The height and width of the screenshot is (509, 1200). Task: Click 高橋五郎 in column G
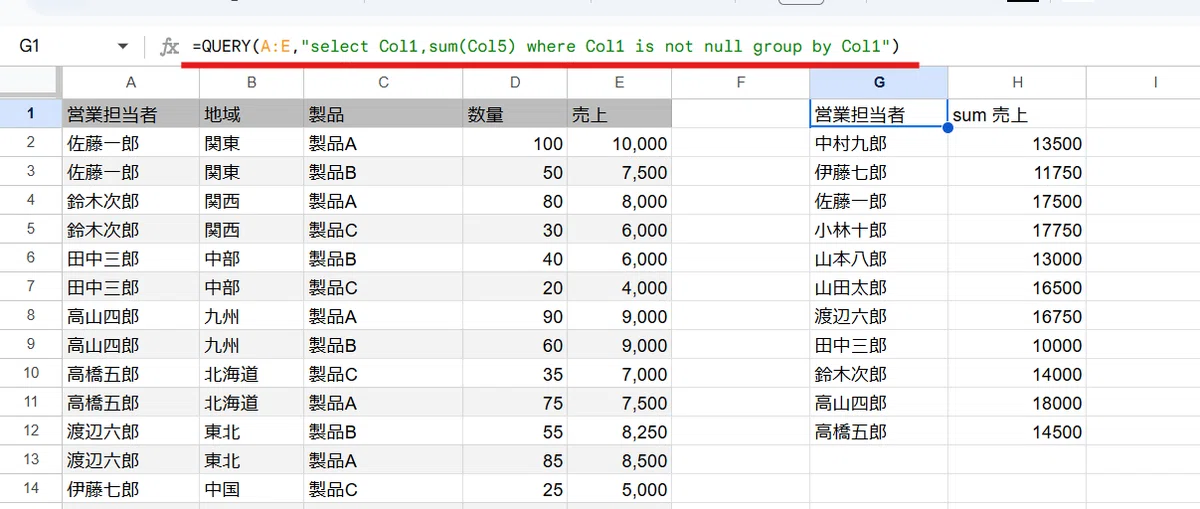(x=878, y=432)
